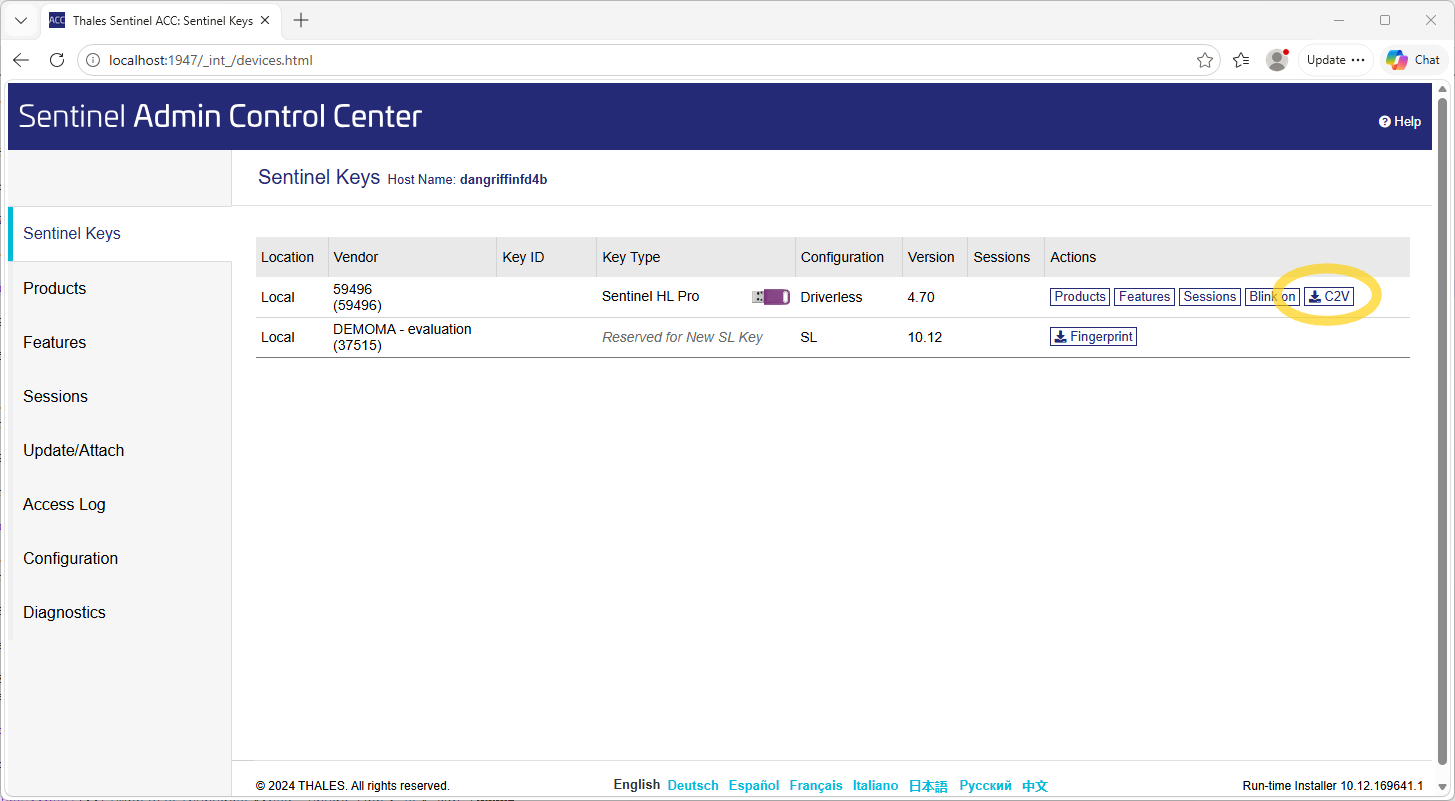
Task: Open the Copilot Chat button
Action: [x=1413, y=60]
